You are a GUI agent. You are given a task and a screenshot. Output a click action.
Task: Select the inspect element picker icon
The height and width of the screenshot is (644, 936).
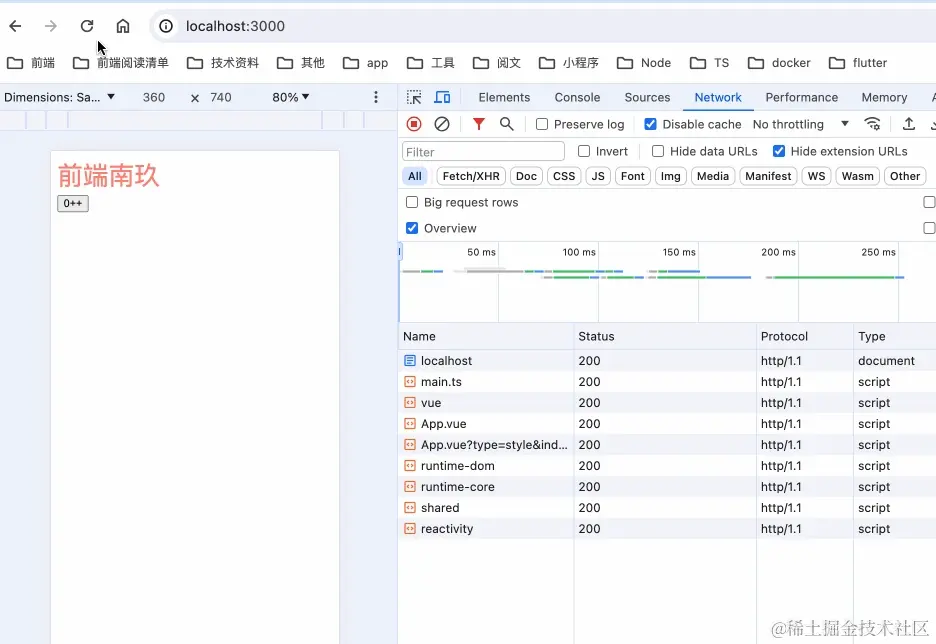[x=414, y=97]
